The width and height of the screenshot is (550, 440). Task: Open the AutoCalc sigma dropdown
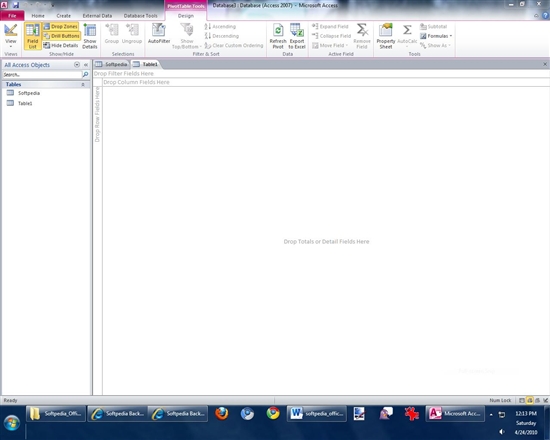coord(407,36)
